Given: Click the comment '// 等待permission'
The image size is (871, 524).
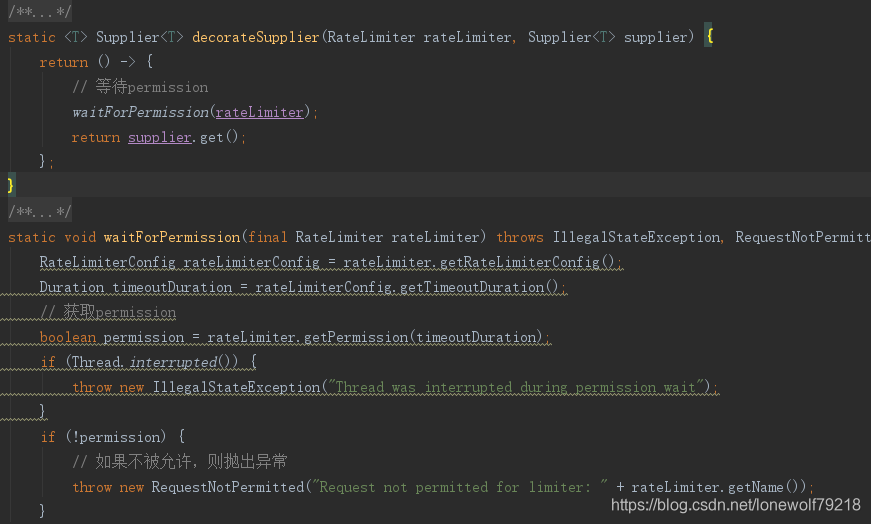Looking at the screenshot, I should (x=140, y=87).
